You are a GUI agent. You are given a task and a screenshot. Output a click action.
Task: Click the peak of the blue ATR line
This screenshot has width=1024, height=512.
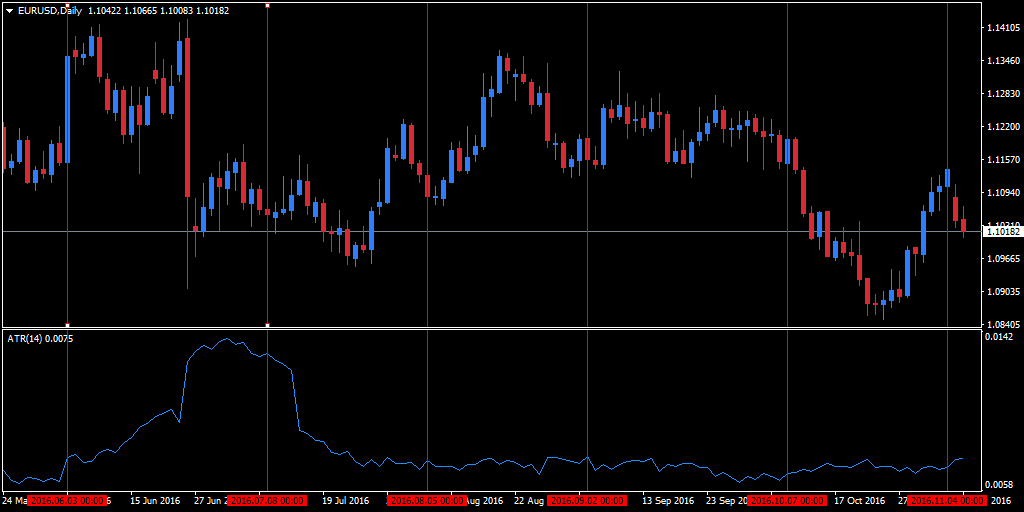pos(227,338)
